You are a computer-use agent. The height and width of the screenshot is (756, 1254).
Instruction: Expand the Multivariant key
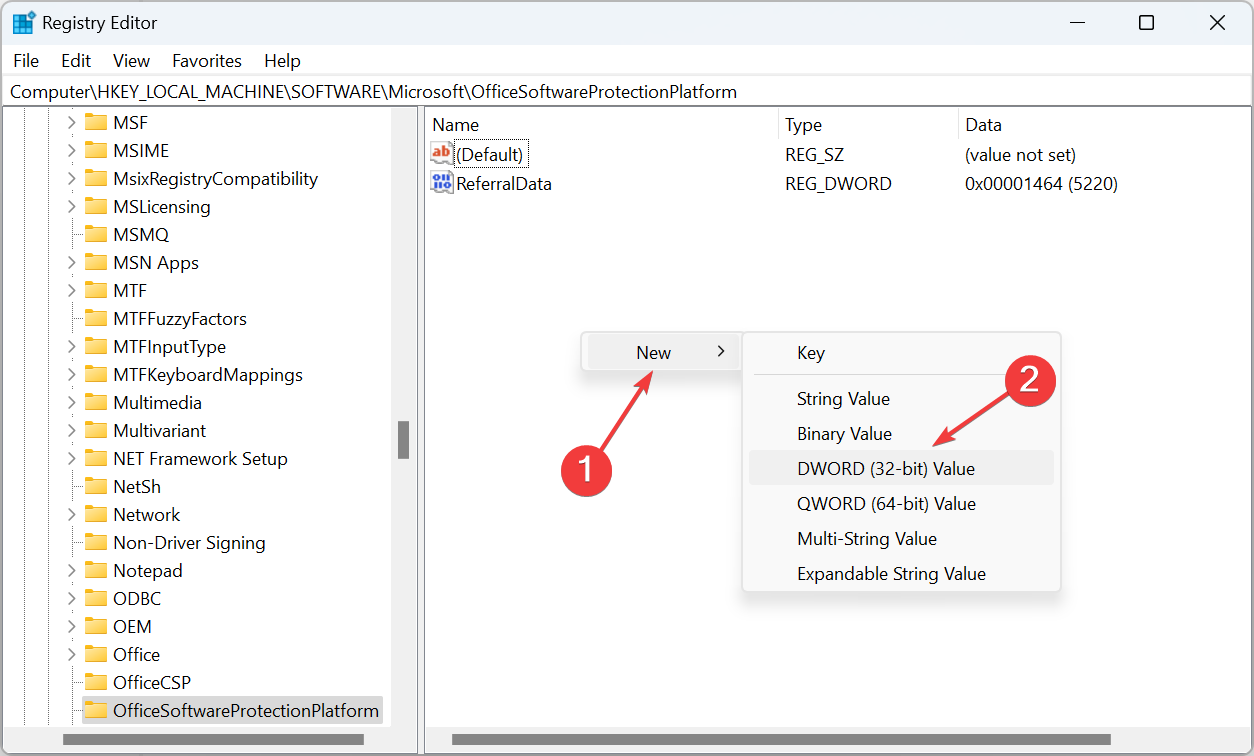click(x=71, y=431)
